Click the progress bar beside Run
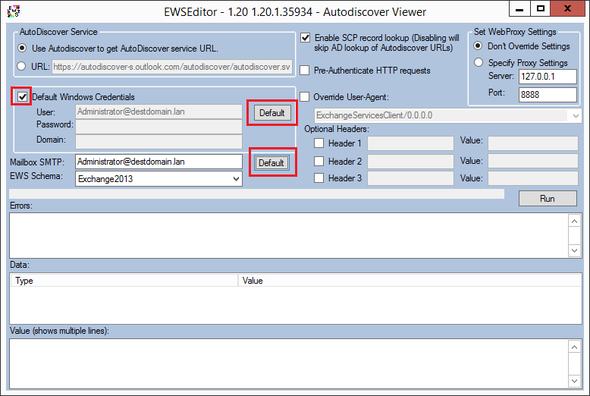 point(257,194)
